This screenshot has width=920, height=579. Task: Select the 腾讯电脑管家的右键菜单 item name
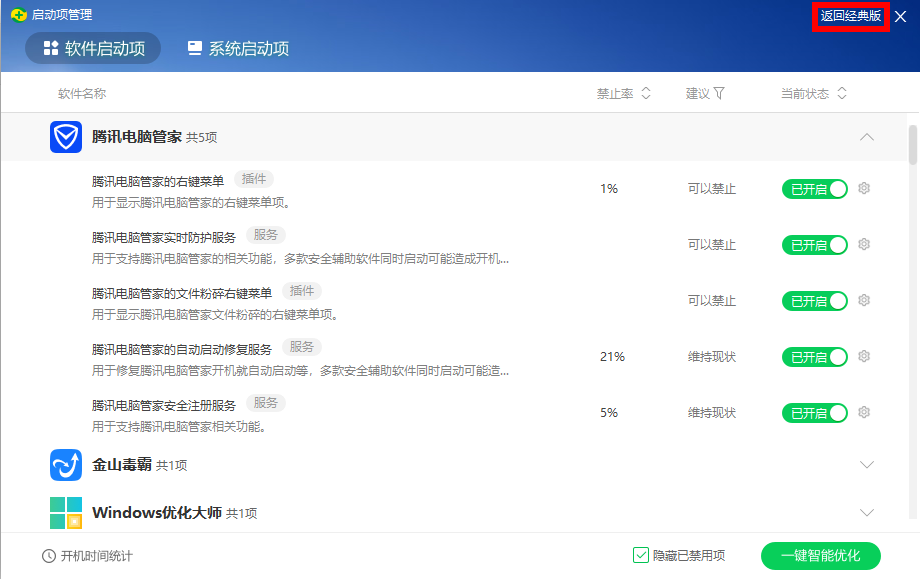point(158,181)
